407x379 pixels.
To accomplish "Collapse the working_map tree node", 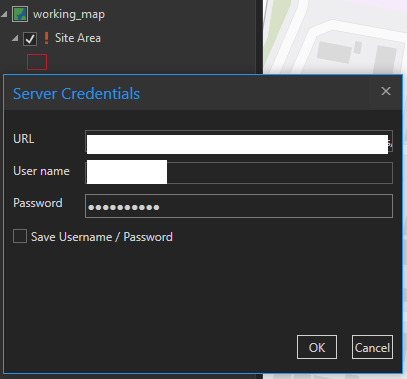I will point(4,14).
